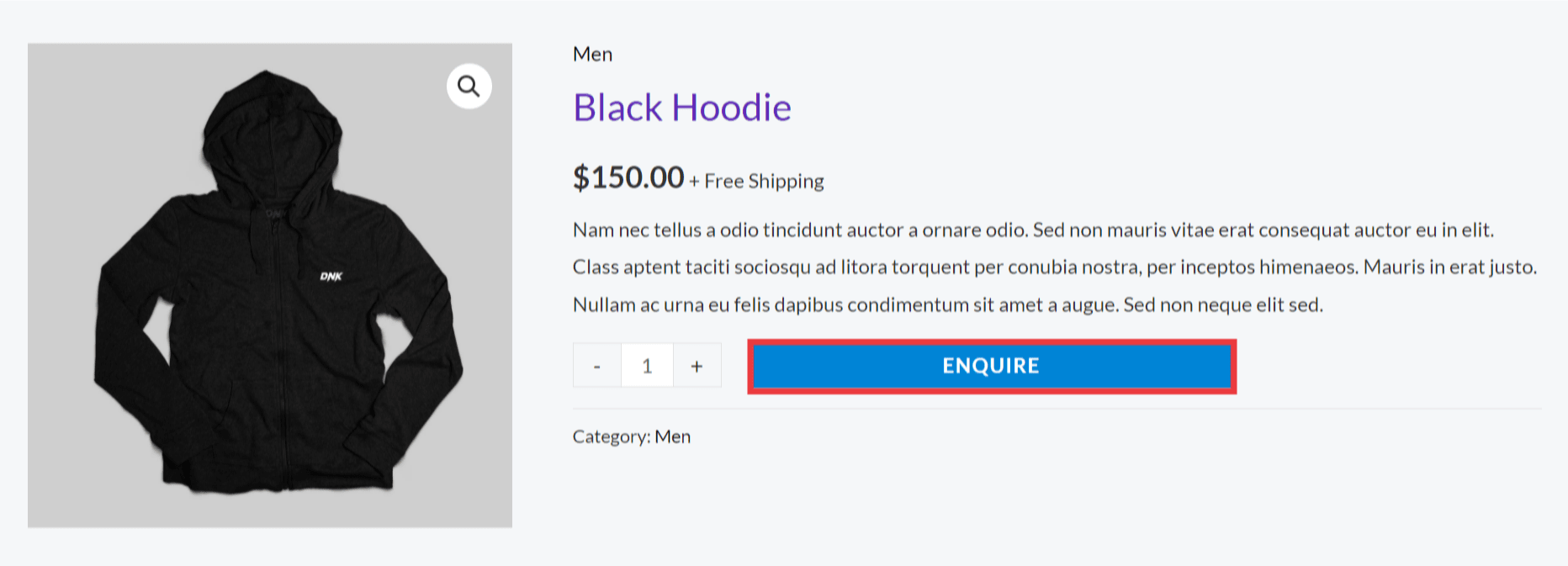The height and width of the screenshot is (566, 1568).
Task: Click the magnifier zoom icon on product image
Action: click(469, 86)
